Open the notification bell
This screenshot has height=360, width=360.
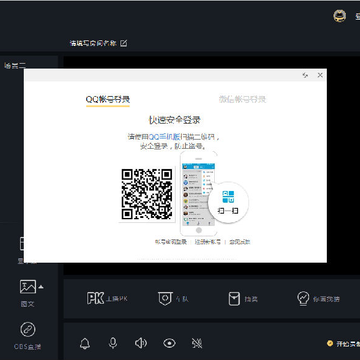point(85,343)
